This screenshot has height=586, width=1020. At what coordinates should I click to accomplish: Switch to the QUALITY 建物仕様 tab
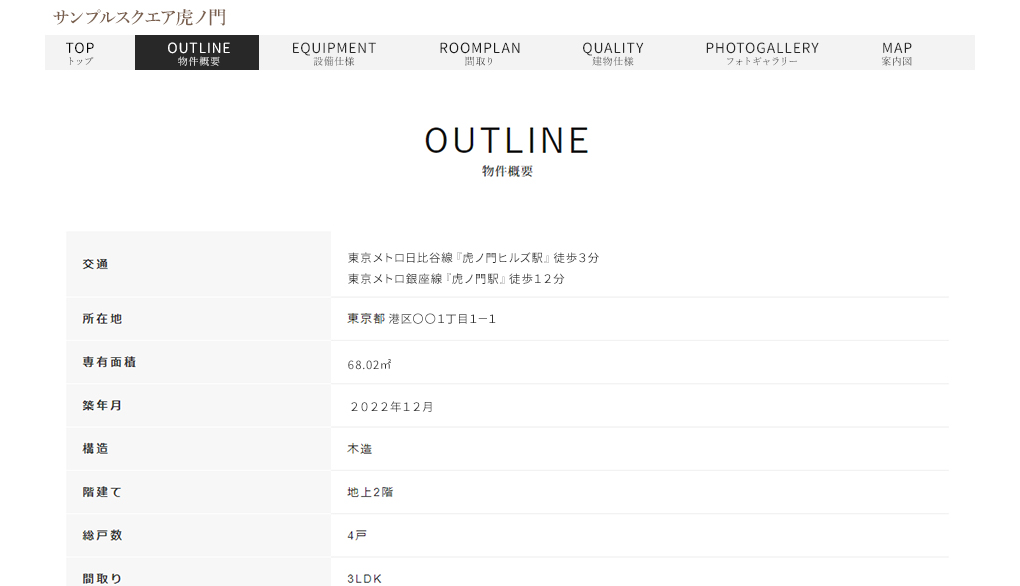coord(613,53)
